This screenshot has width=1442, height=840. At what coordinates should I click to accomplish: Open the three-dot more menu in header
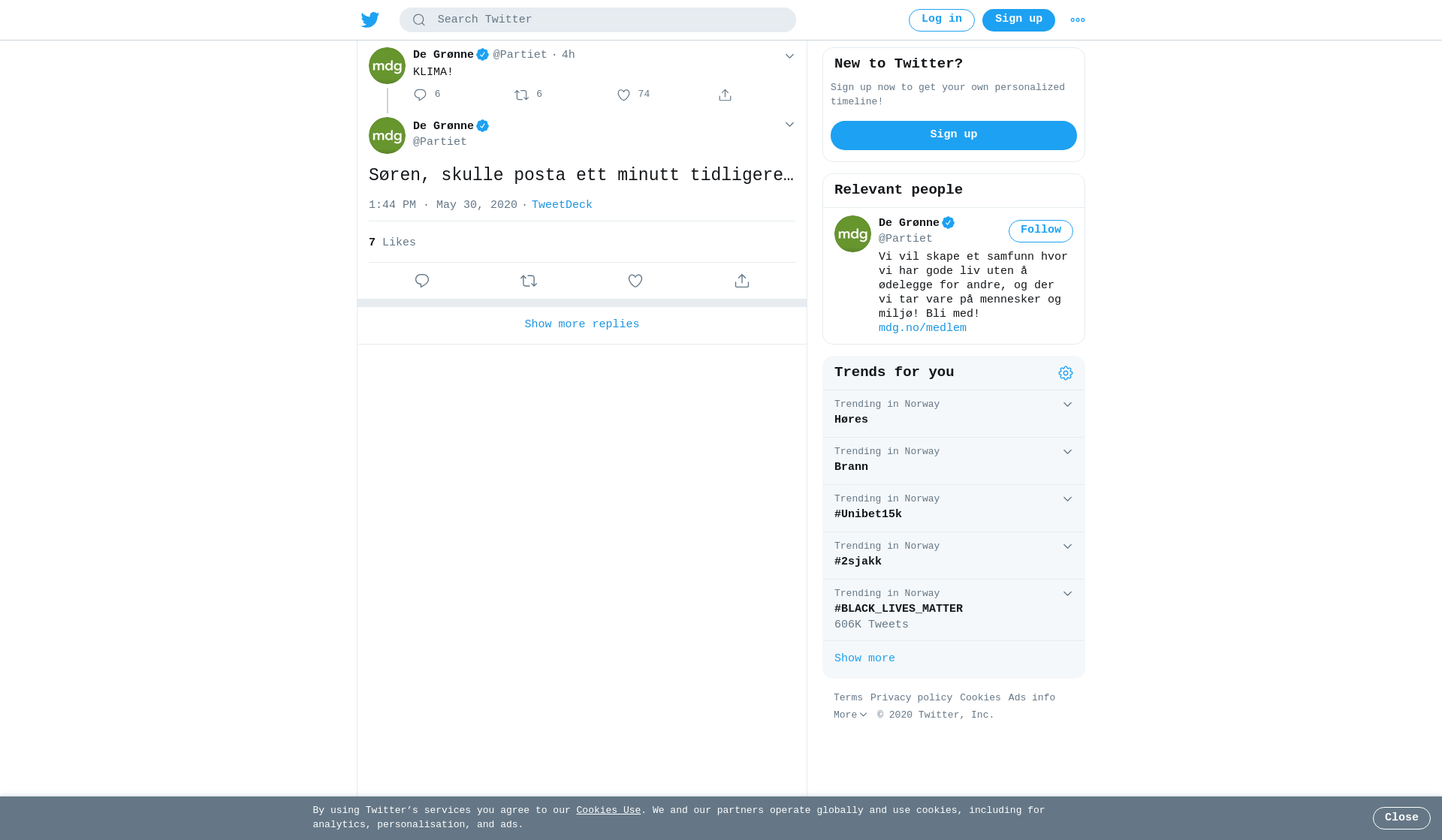pyautogui.click(x=1078, y=20)
